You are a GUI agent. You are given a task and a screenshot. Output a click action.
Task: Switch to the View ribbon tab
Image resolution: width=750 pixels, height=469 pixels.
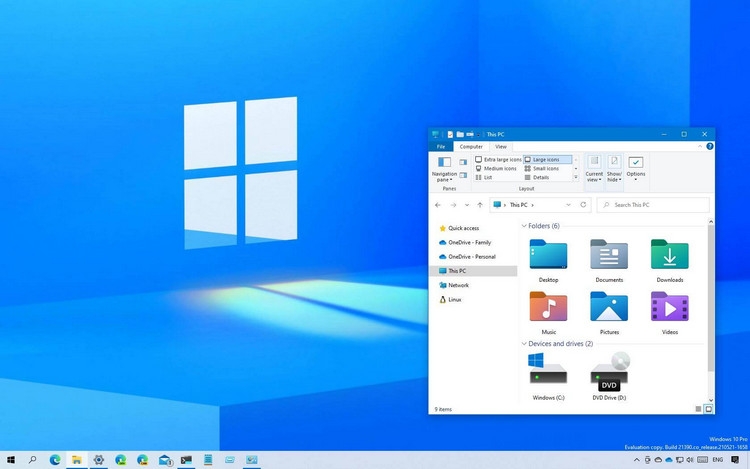501,147
